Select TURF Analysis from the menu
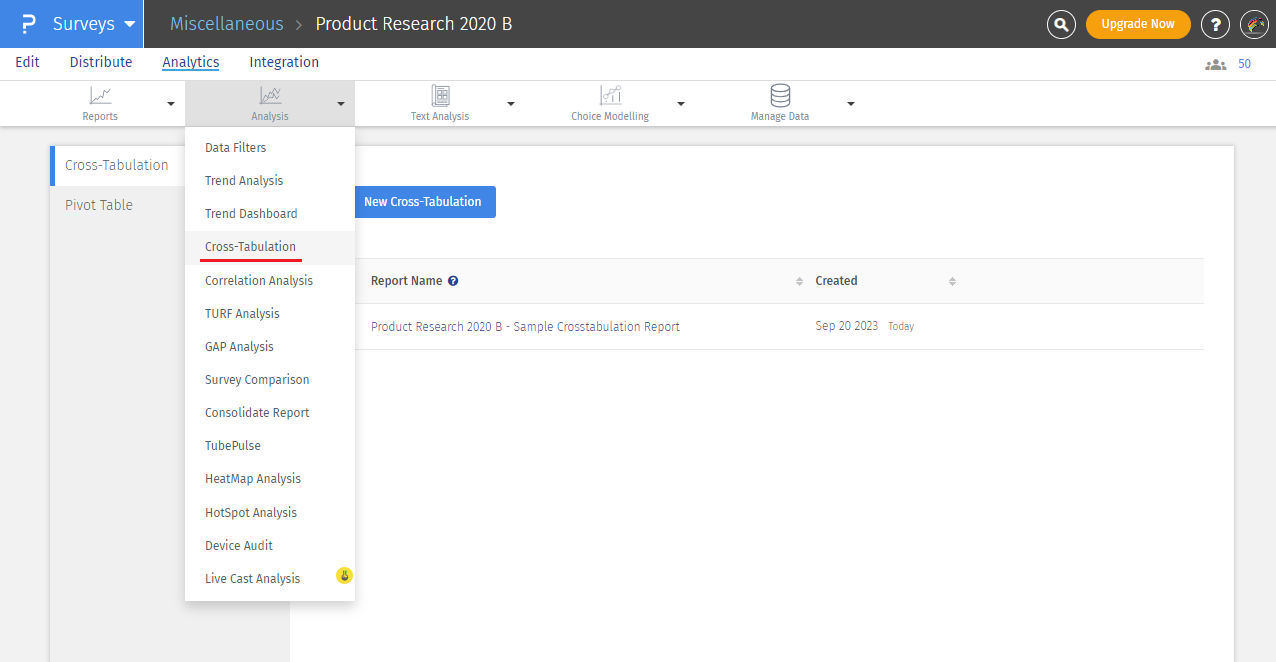 pos(242,314)
